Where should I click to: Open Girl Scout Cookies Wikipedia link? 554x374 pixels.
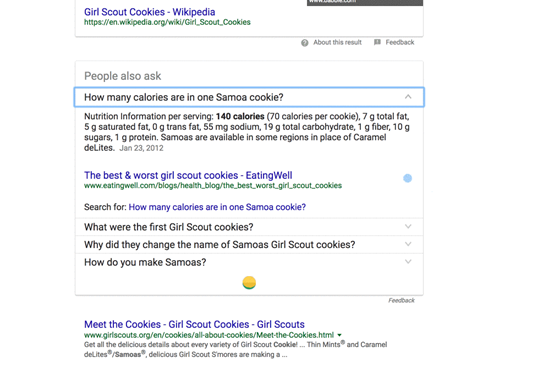(149, 12)
